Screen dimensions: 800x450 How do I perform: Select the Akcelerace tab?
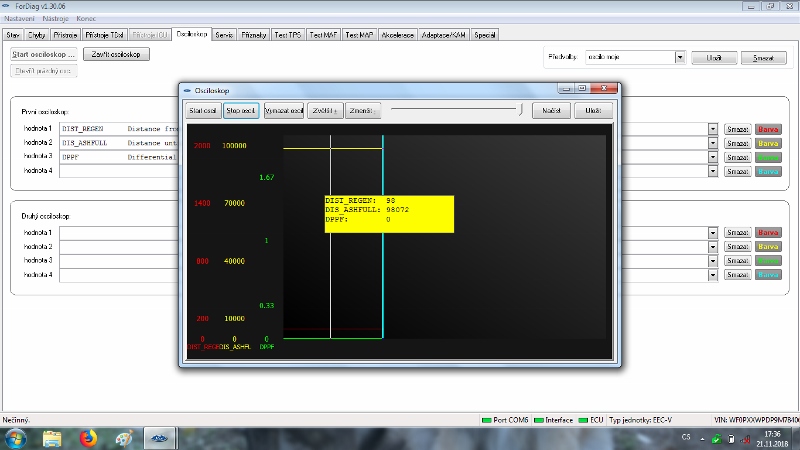[397, 35]
